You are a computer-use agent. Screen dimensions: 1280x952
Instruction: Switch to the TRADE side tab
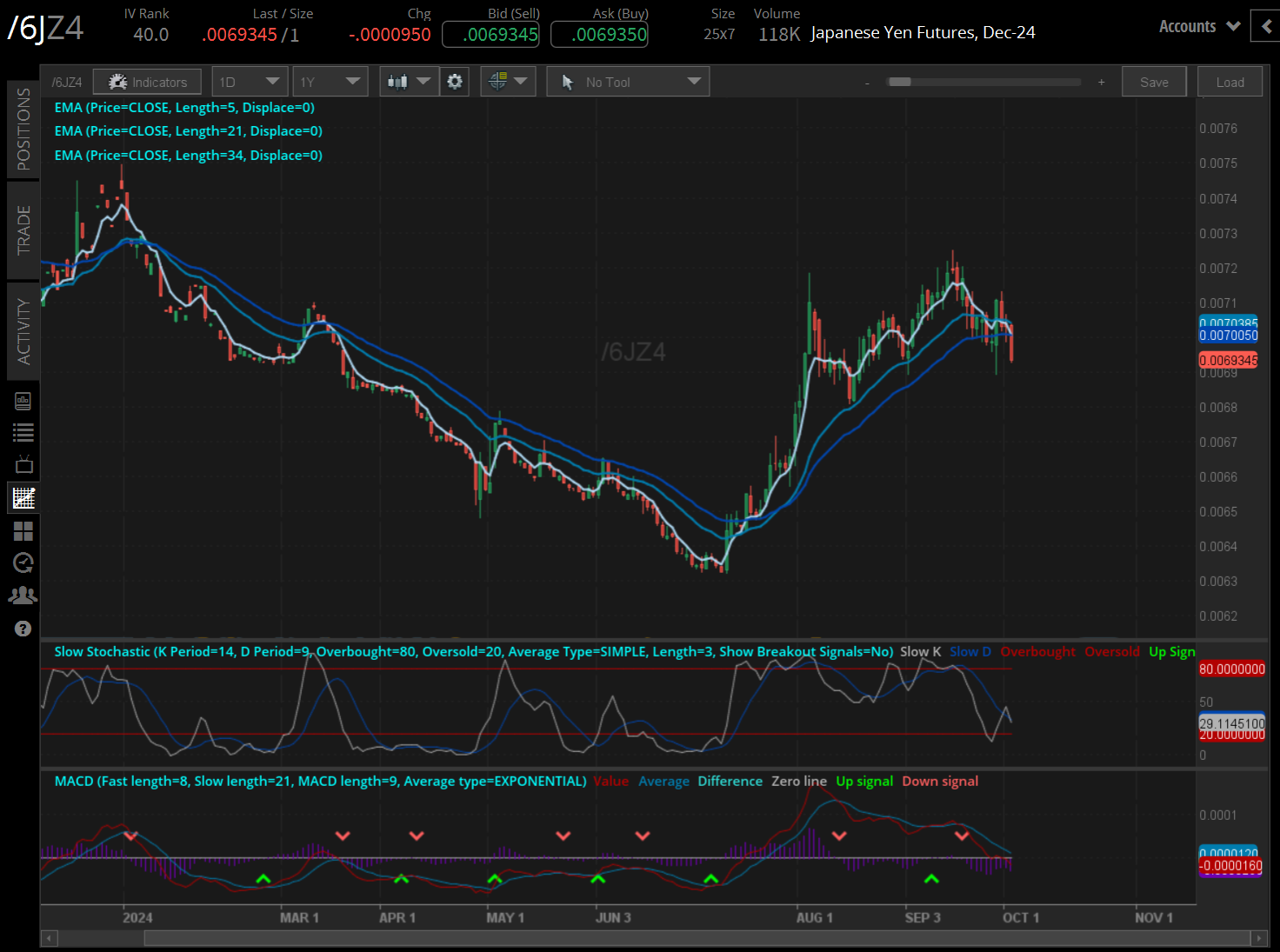(23, 230)
